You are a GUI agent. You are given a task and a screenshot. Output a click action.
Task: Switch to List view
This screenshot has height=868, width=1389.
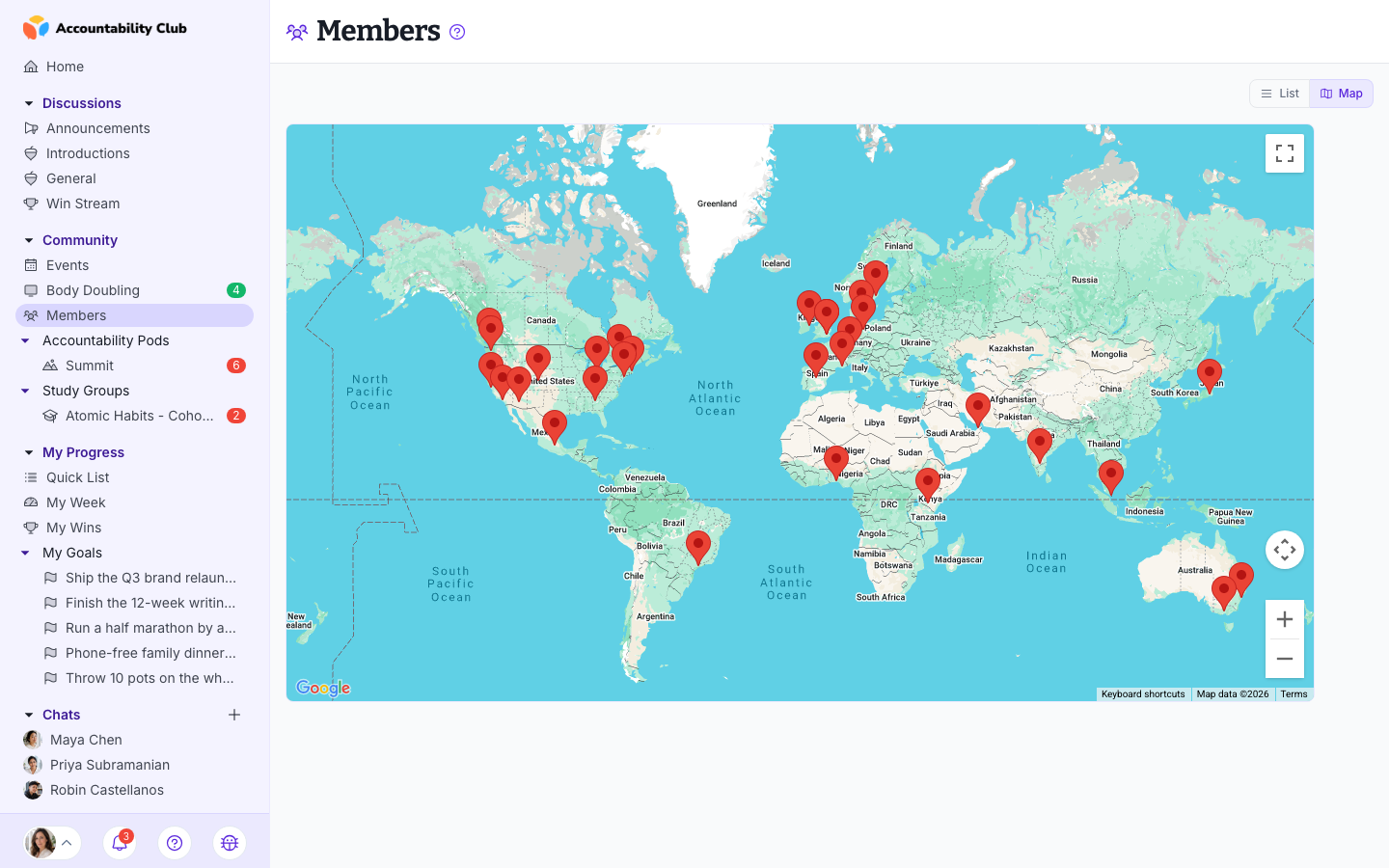point(1280,94)
